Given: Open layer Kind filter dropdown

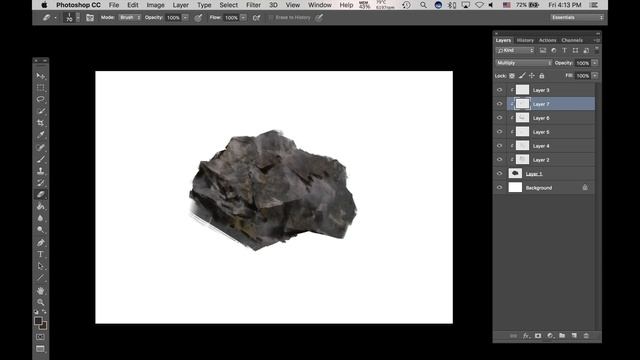Looking at the screenshot, I should point(515,50).
